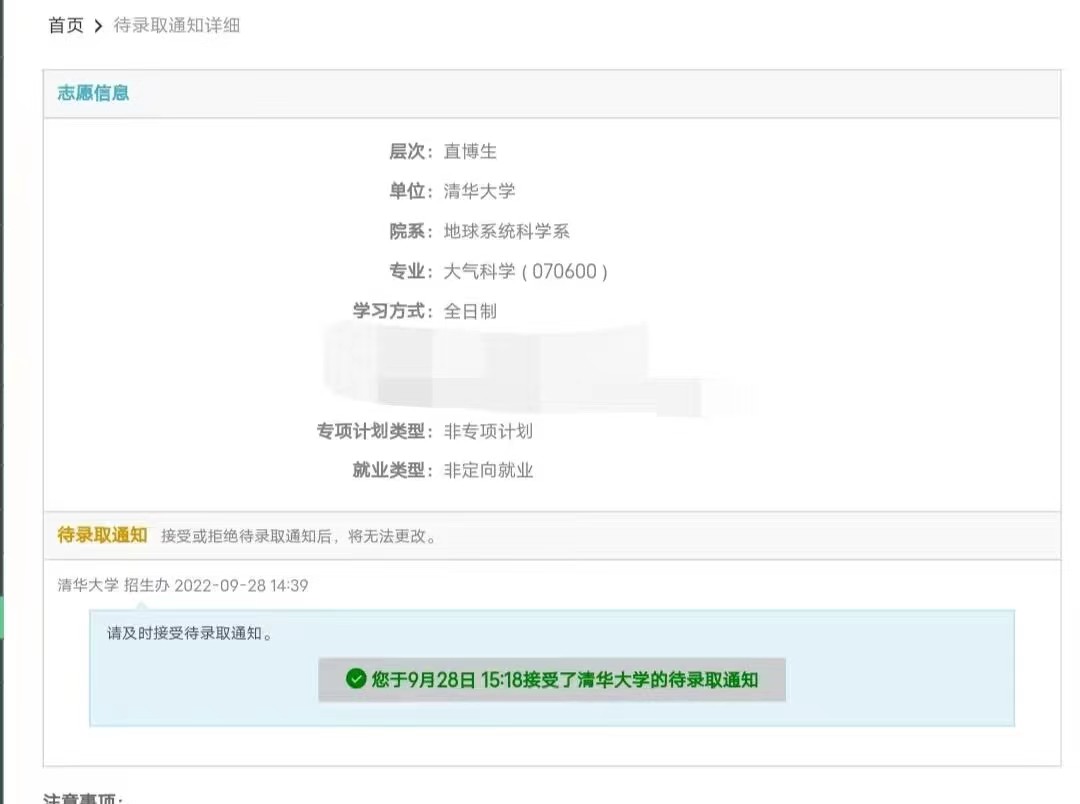Click the department value 地球系统科学系
The image size is (1080, 804).
(x=506, y=231)
